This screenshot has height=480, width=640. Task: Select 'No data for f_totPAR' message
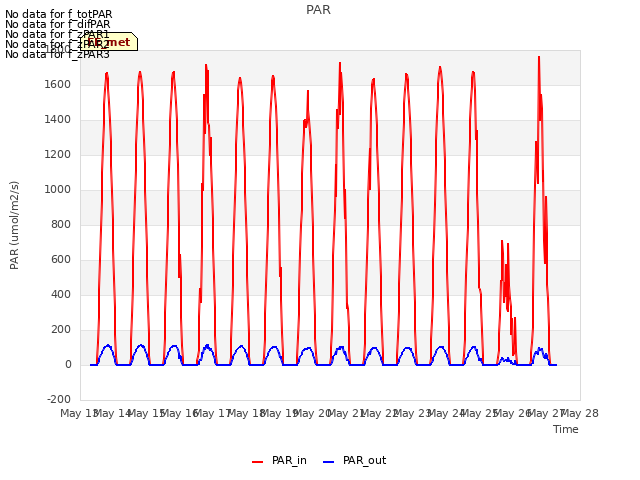(58, 14)
